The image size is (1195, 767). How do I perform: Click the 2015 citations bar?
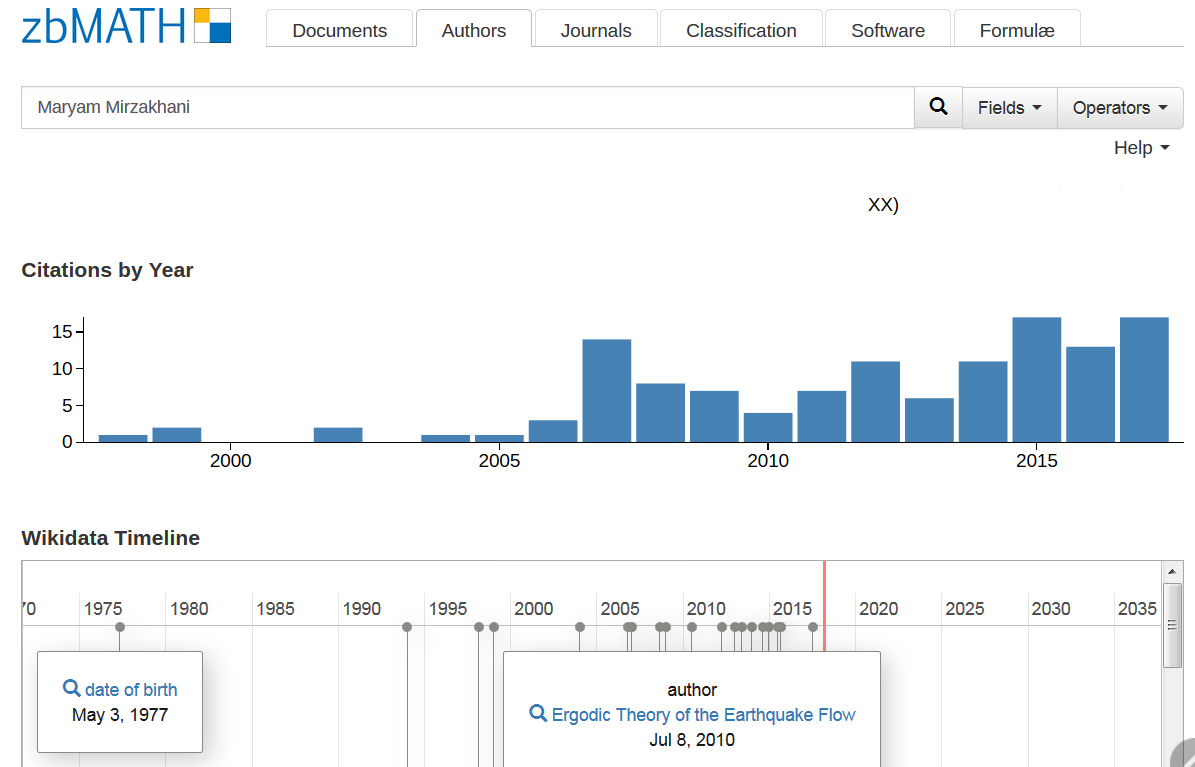1036,379
